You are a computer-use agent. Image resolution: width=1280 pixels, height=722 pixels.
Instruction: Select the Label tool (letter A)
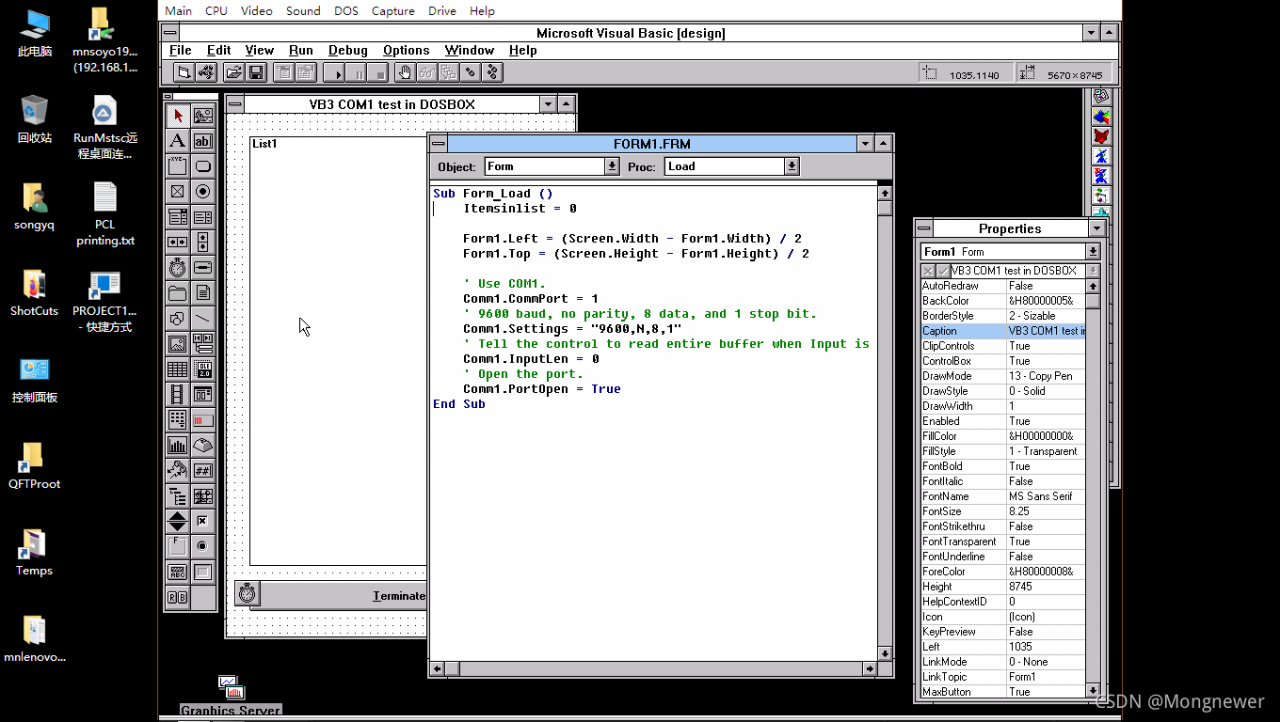tap(177, 141)
